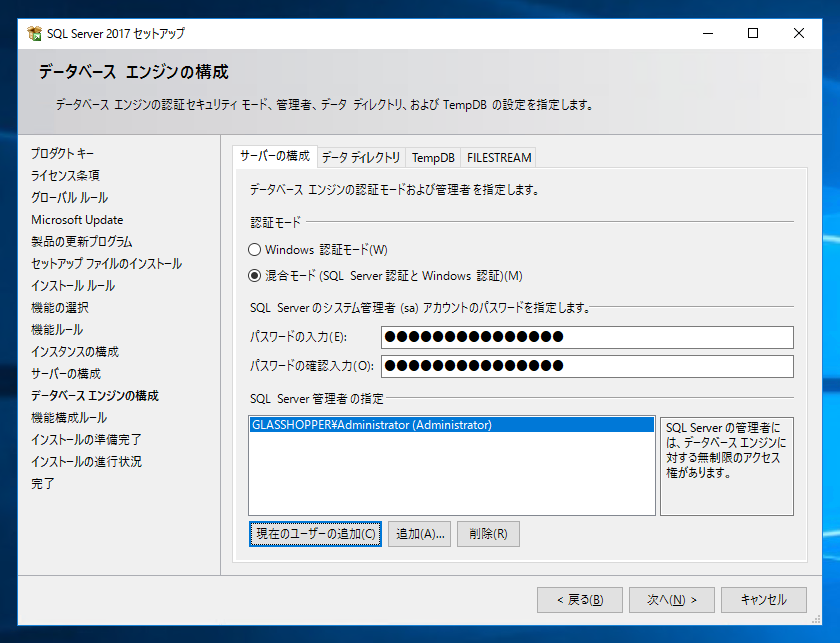This screenshot has width=840, height=643.
Task: Click セットアップ ファイルのインストール step
Action: [x=107, y=264]
